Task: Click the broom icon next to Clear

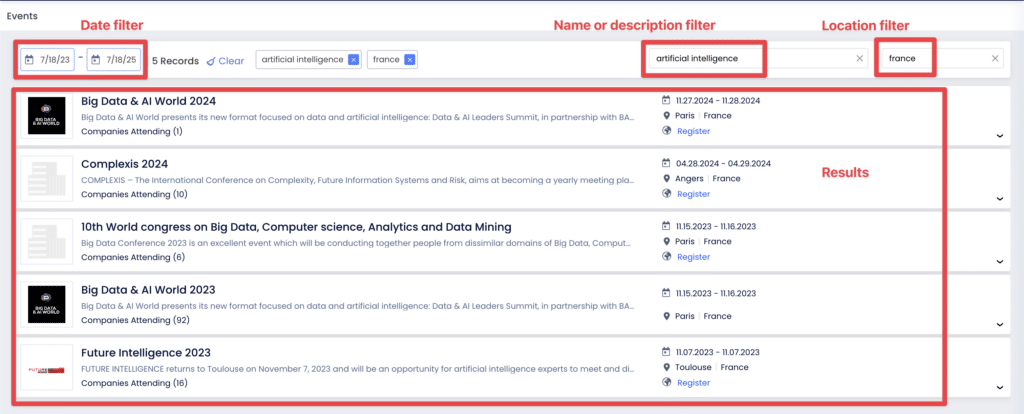Action: 211,61
